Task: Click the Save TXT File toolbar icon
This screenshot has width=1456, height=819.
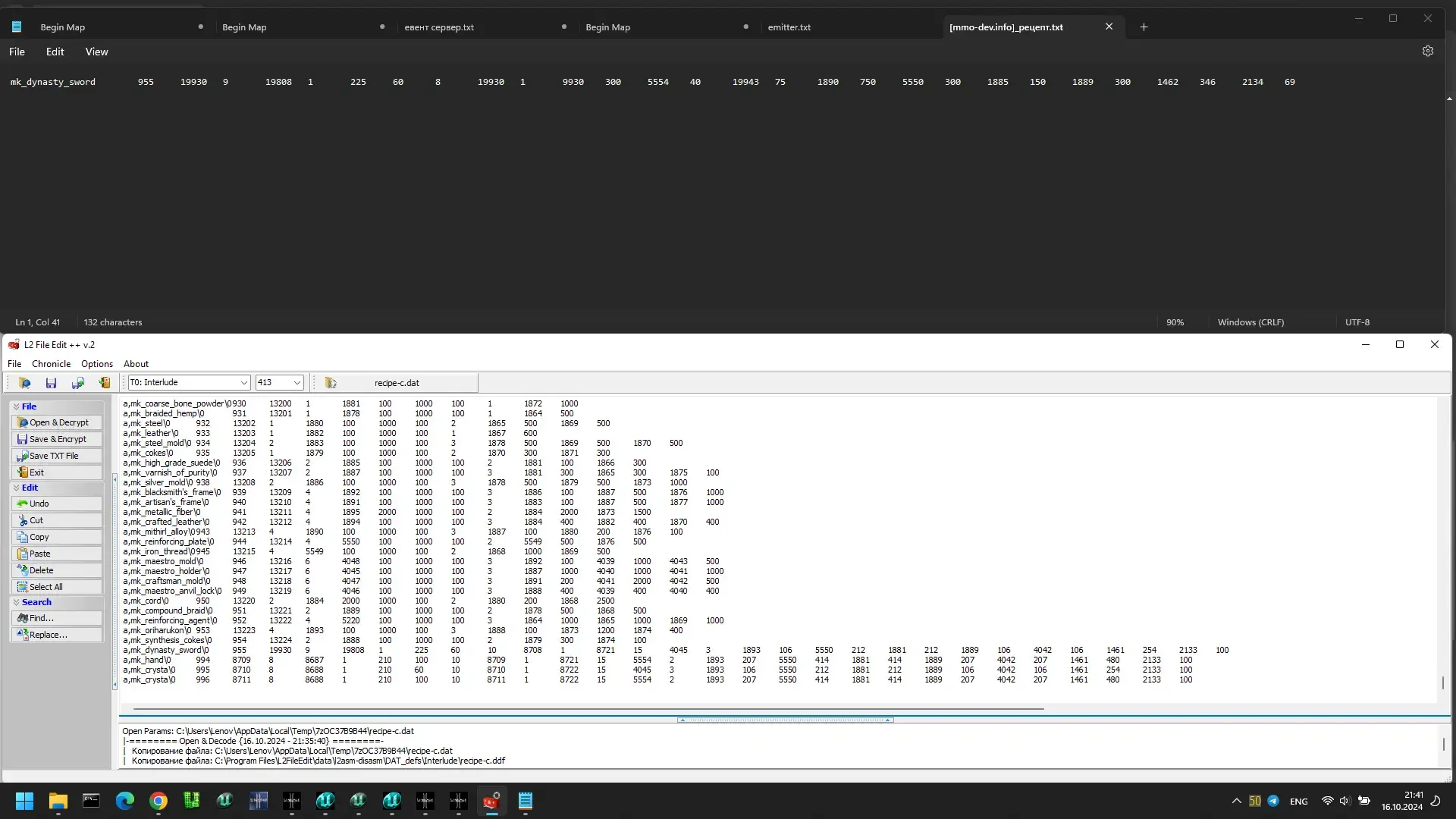Action: 77,383
